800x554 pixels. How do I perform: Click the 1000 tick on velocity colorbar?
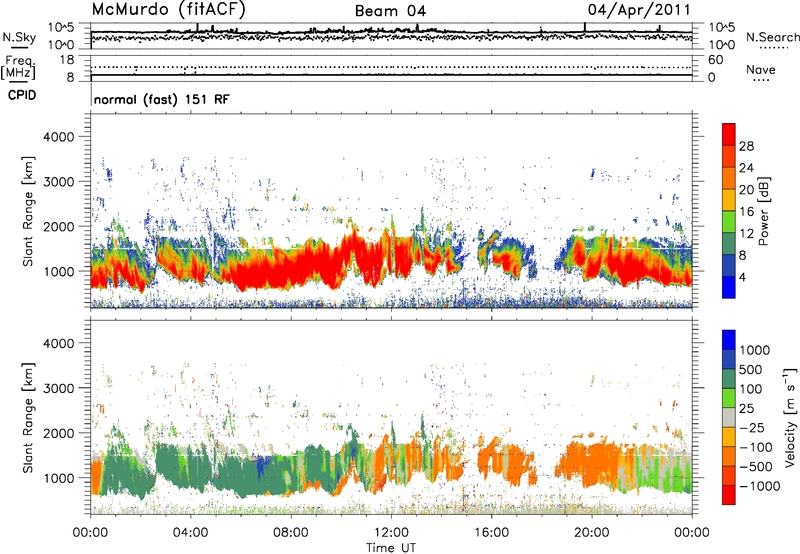coord(755,350)
